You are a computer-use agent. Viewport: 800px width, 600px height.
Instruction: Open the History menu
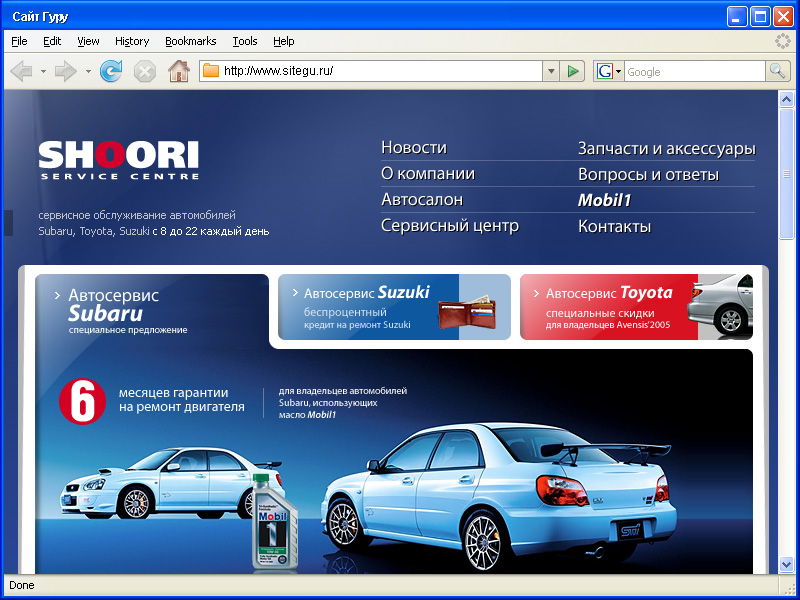132,41
